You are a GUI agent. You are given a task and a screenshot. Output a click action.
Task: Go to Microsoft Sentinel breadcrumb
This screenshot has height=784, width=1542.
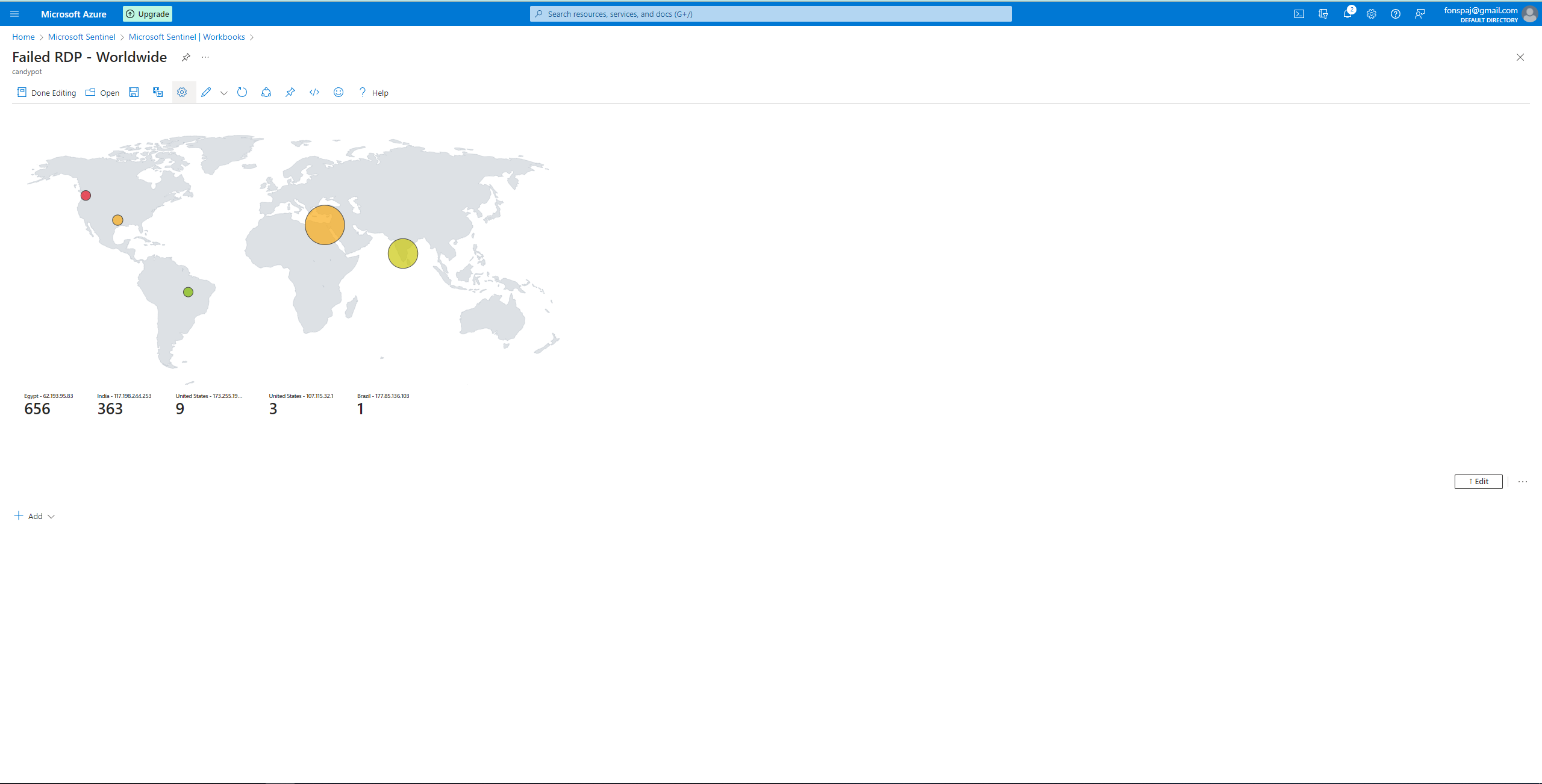[x=81, y=37]
